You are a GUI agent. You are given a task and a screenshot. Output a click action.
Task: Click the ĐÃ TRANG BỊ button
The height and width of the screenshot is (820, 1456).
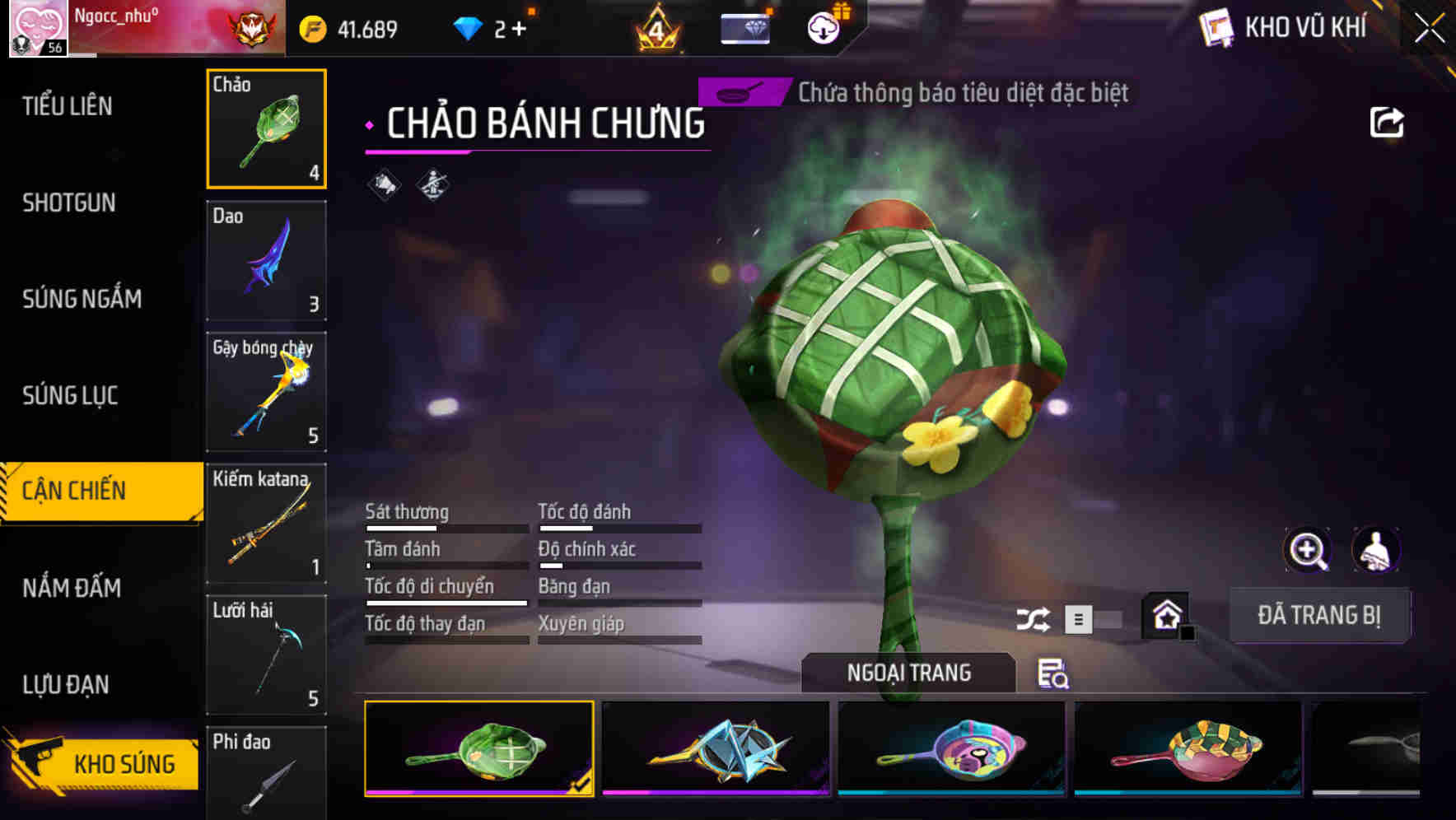(x=1319, y=615)
